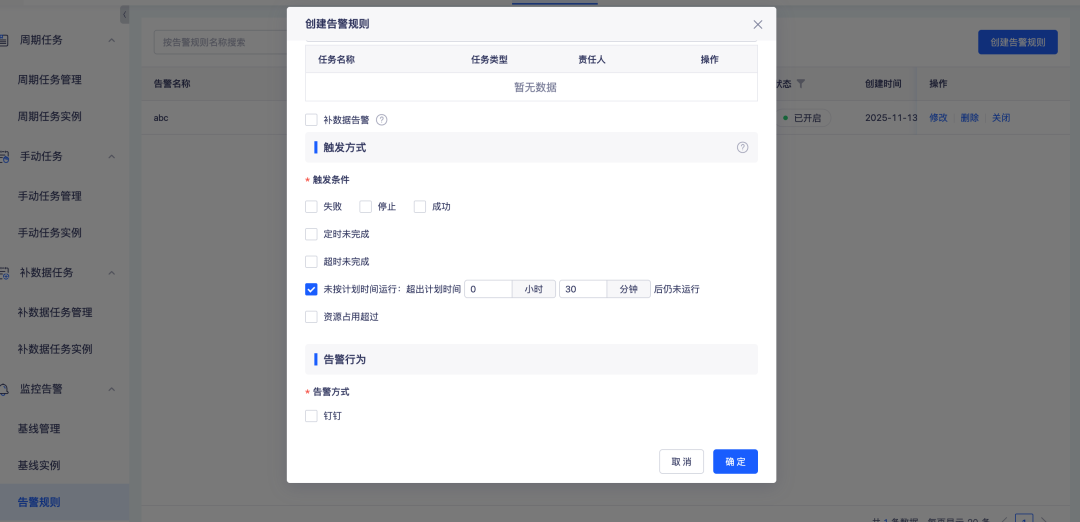Collapse the 周期任务 menu group
The height and width of the screenshot is (522, 1080).
point(112,41)
